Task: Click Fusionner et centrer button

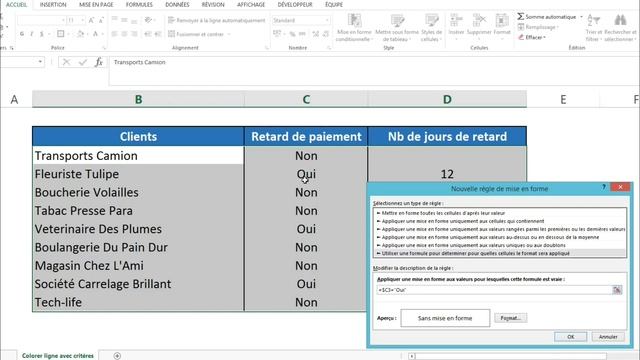Action: (x=196, y=34)
